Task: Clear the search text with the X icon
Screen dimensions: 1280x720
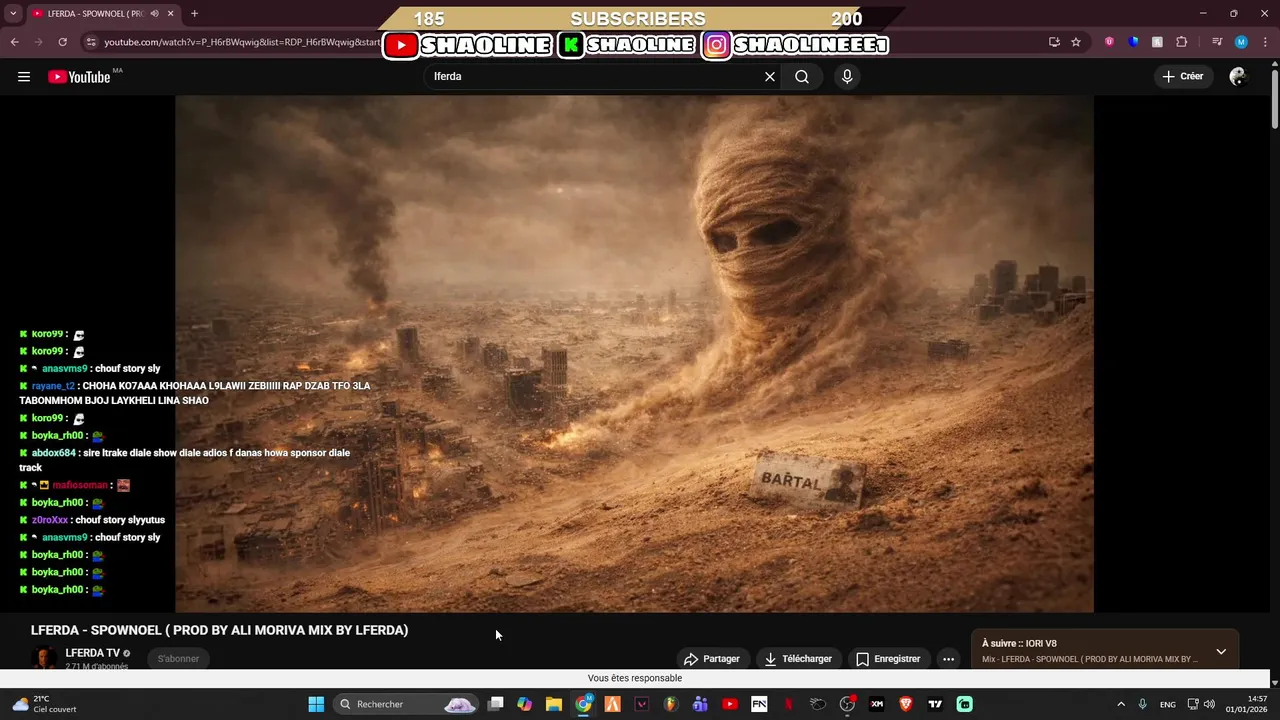Action: click(x=770, y=76)
